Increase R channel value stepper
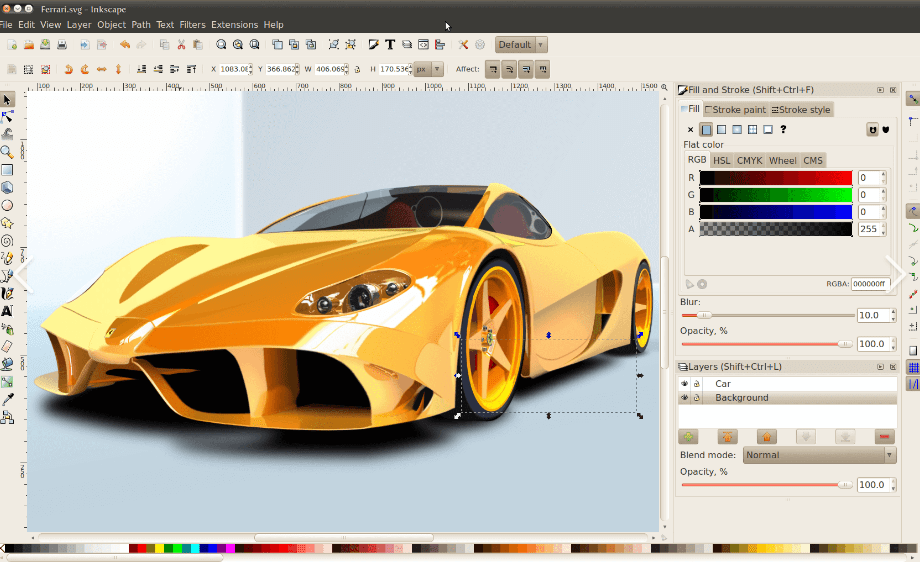The width and height of the screenshot is (920, 562). pos(883,174)
